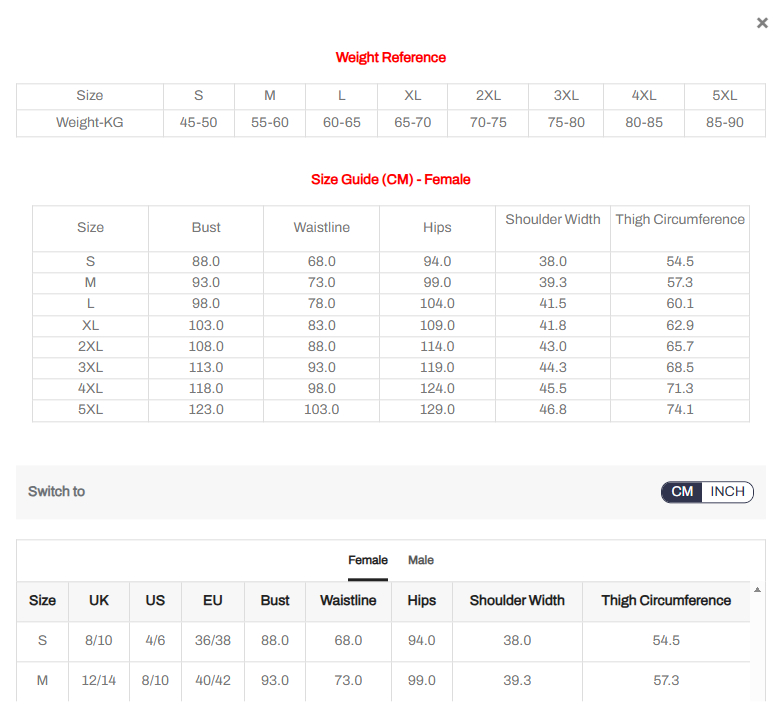
Task: Click the Size Guide (CM) - Female heading
Action: pyautogui.click(x=391, y=179)
